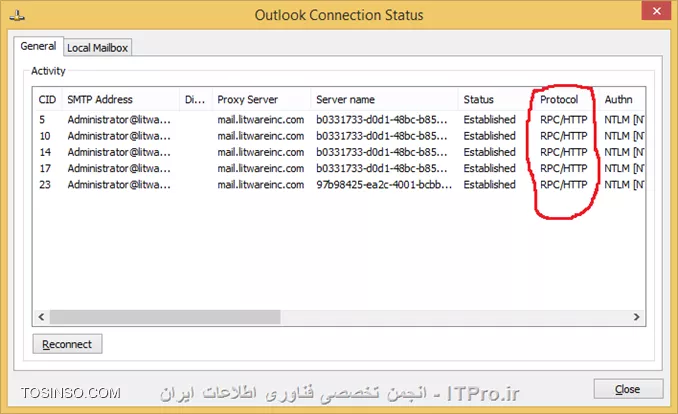Switch to the Local Mailbox tab
The width and height of the screenshot is (678, 414).
[x=97, y=48]
